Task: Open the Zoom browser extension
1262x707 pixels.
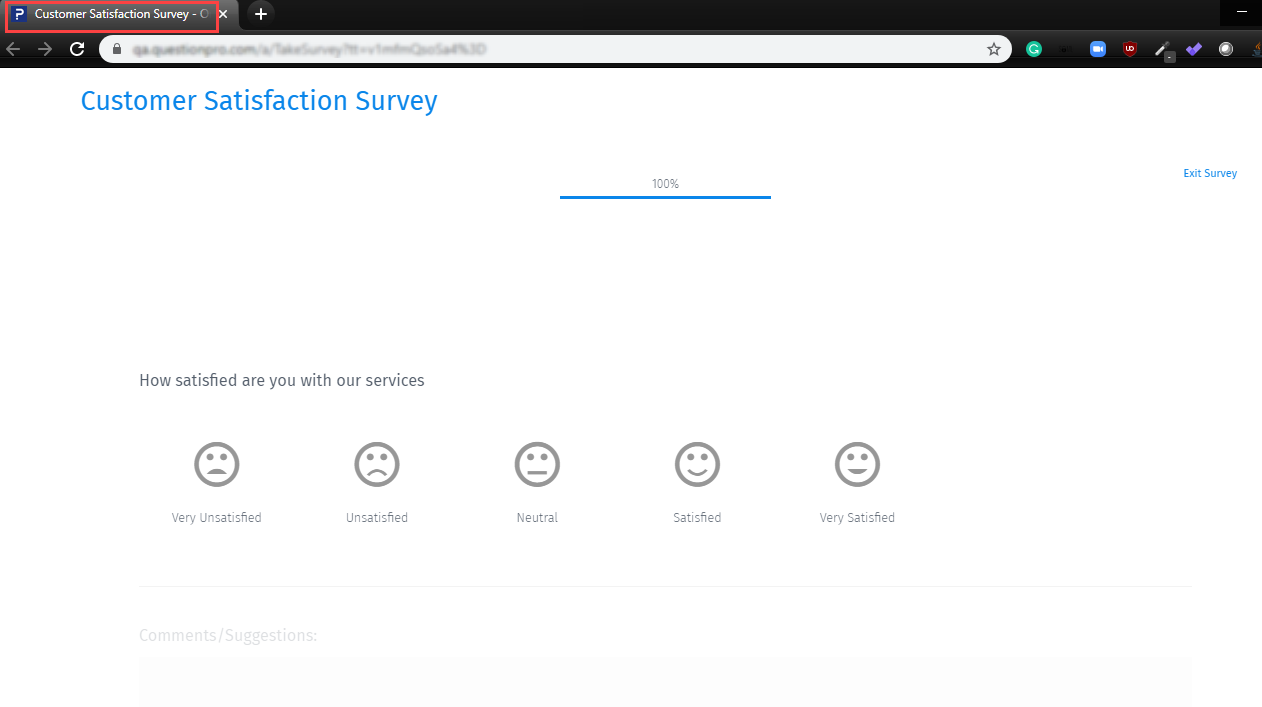Action: click(x=1098, y=48)
